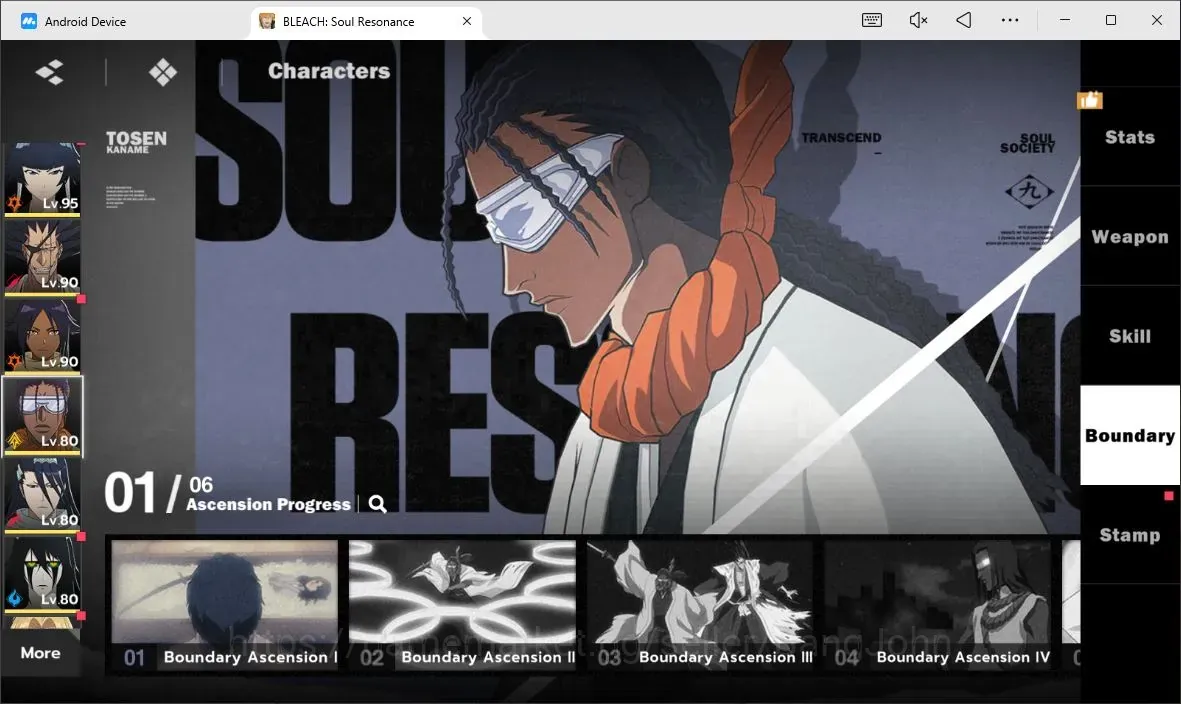Toggle the emulator mute speaker icon
The height and width of the screenshot is (704, 1181).
(918, 20)
